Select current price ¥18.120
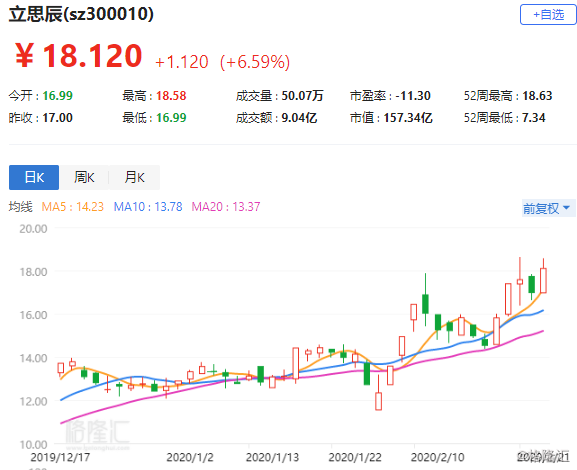The image size is (577, 470). [x=78, y=56]
